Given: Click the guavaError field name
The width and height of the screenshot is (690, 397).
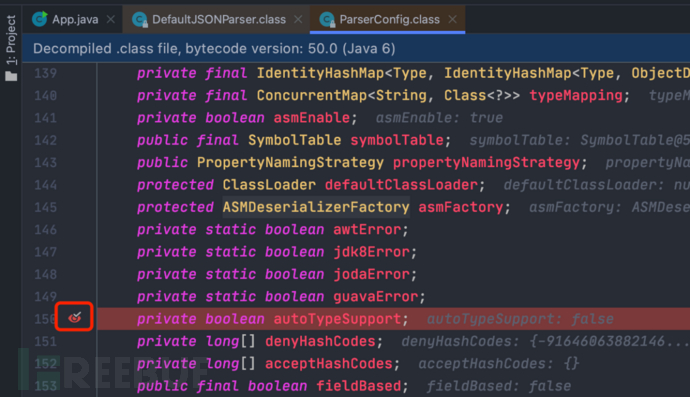Looking at the screenshot, I should [x=375, y=297].
